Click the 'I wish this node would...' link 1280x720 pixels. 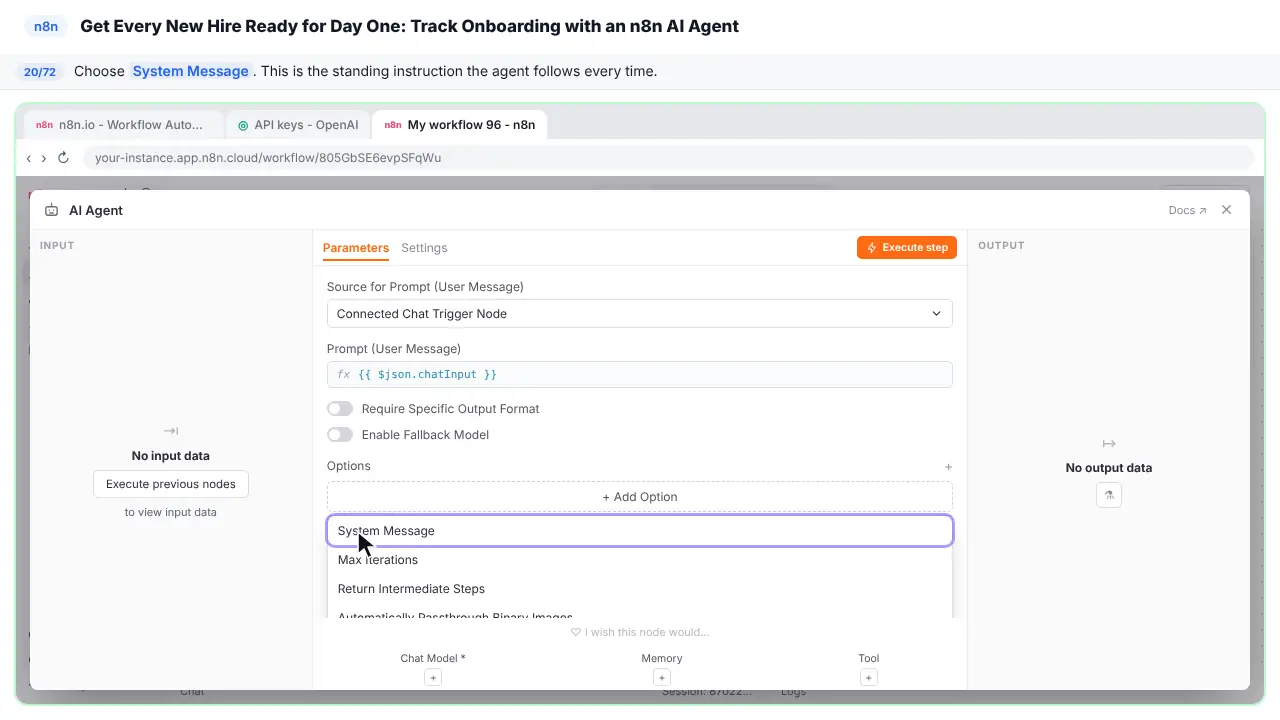click(x=640, y=633)
